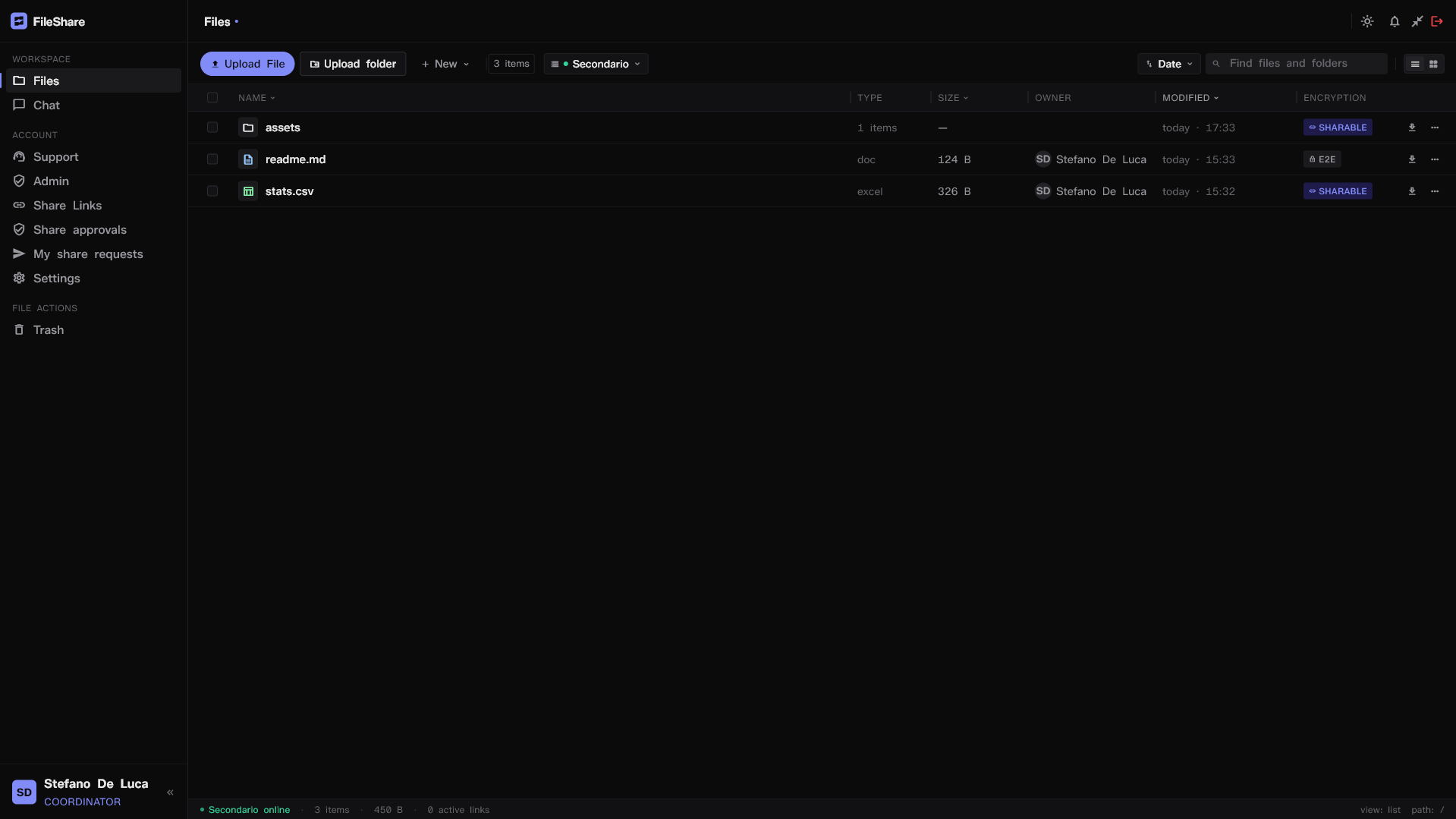Click the SD user avatar in sidebar
Image resolution: width=1456 pixels, height=819 pixels.
24,792
